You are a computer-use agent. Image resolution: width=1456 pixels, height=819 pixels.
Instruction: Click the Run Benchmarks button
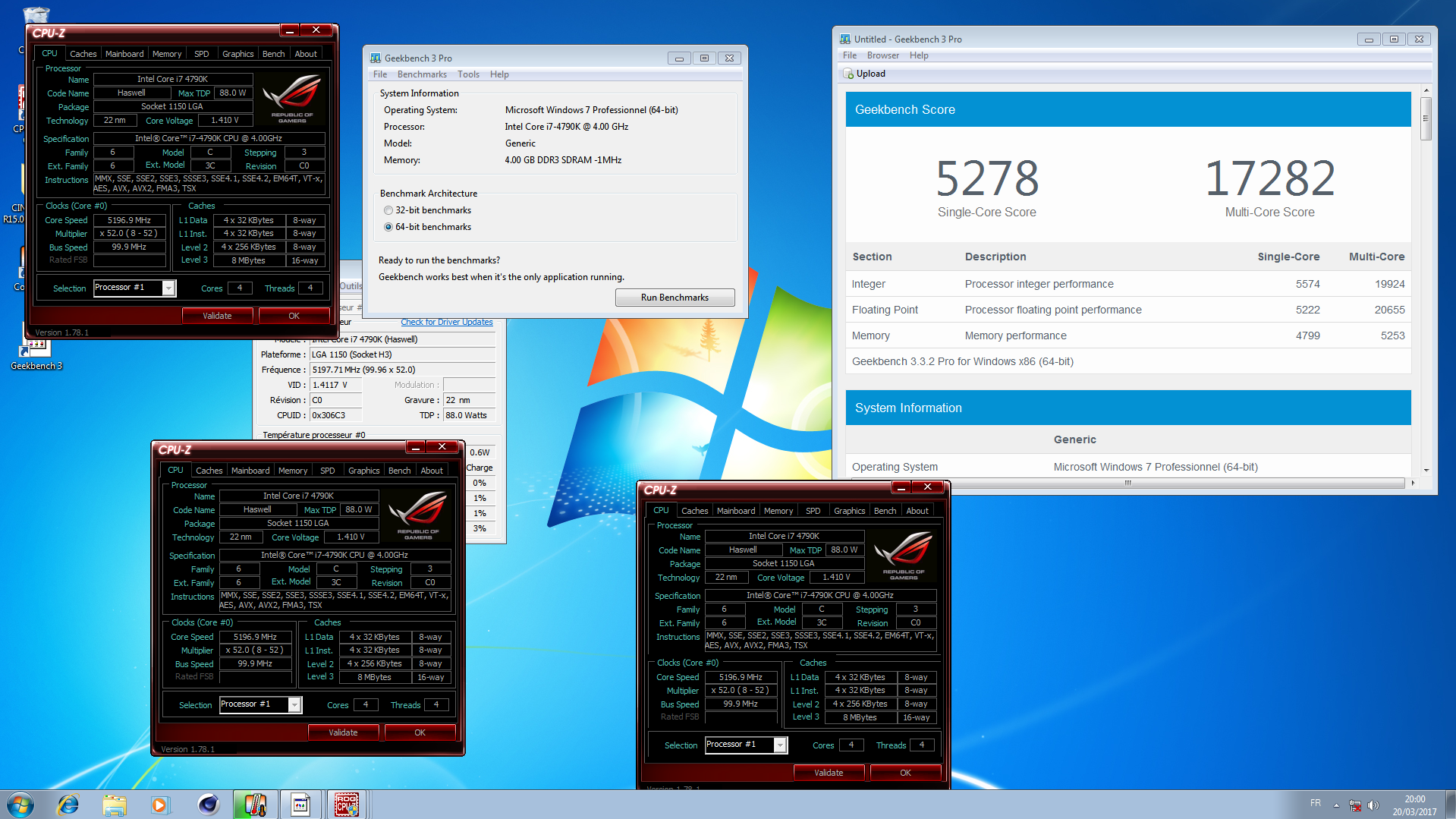675,298
